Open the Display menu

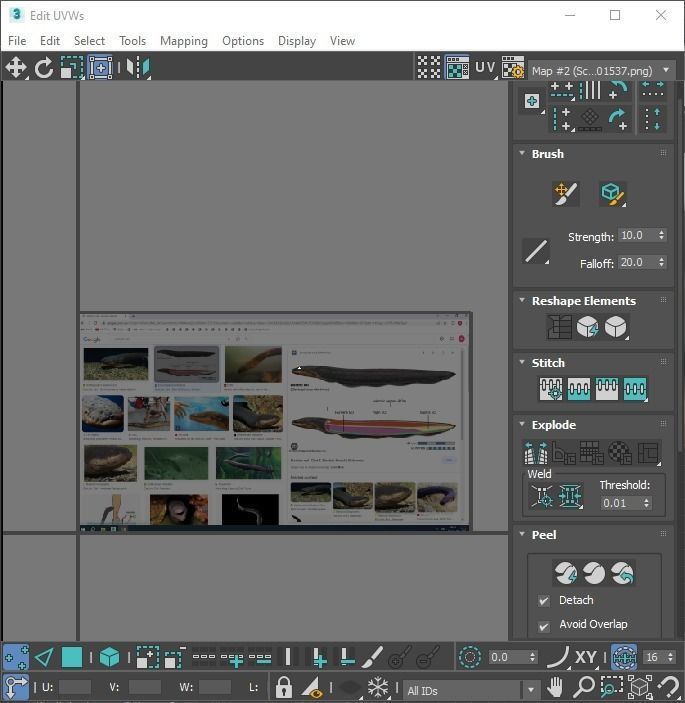[x=297, y=41]
